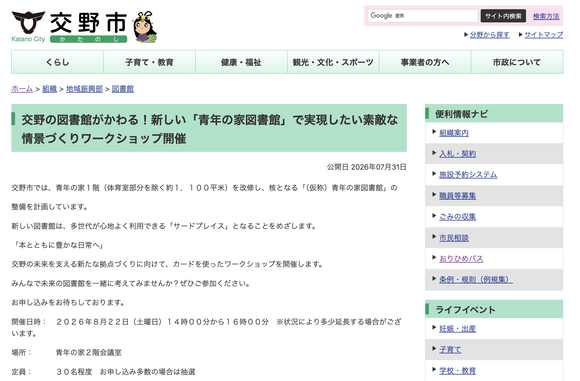Open the 市政について navigation menu
This screenshot has height=381, width=580.
pos(517,62)
